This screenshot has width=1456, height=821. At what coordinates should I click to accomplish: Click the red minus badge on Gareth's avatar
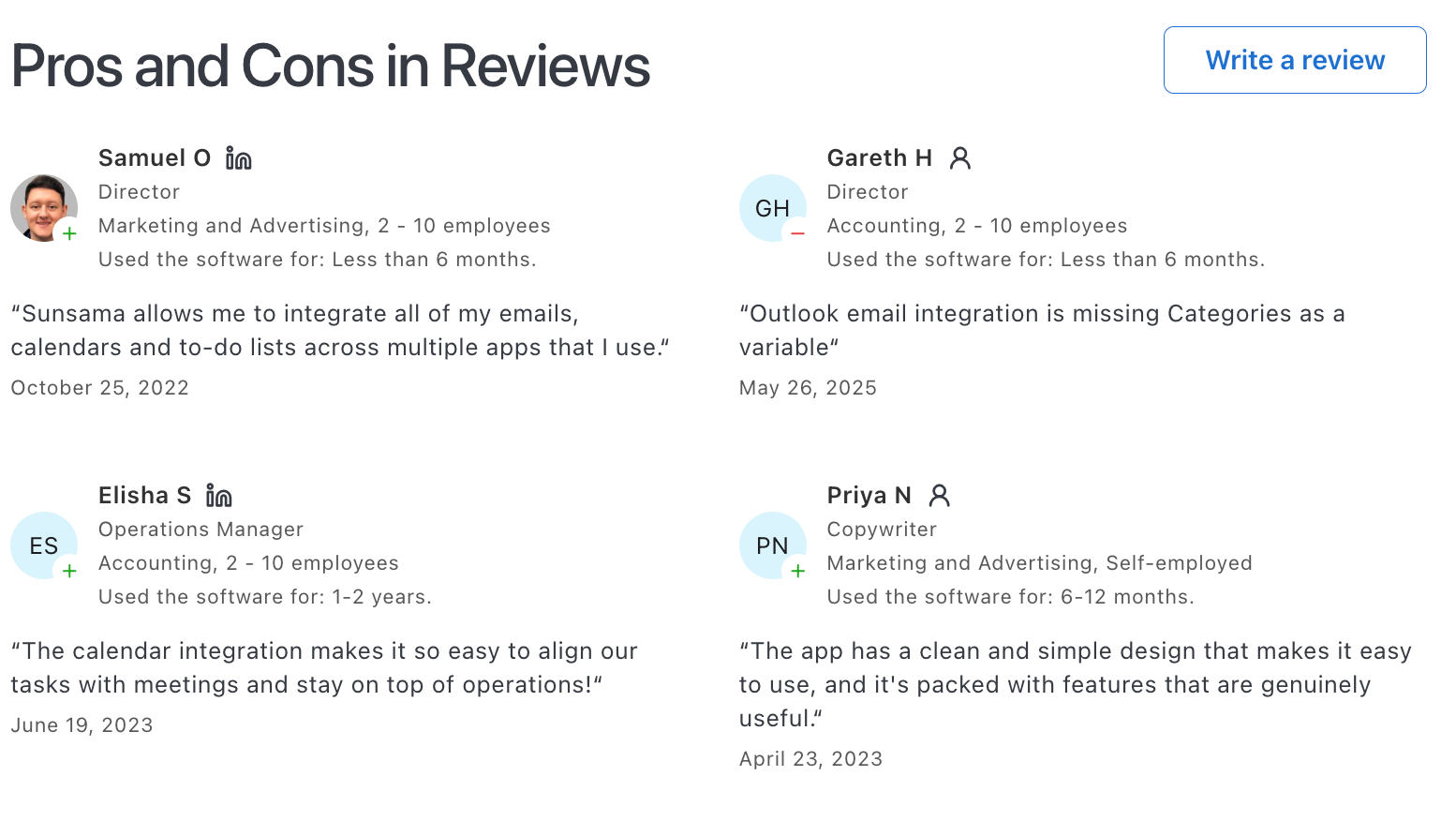coord(798,233)
